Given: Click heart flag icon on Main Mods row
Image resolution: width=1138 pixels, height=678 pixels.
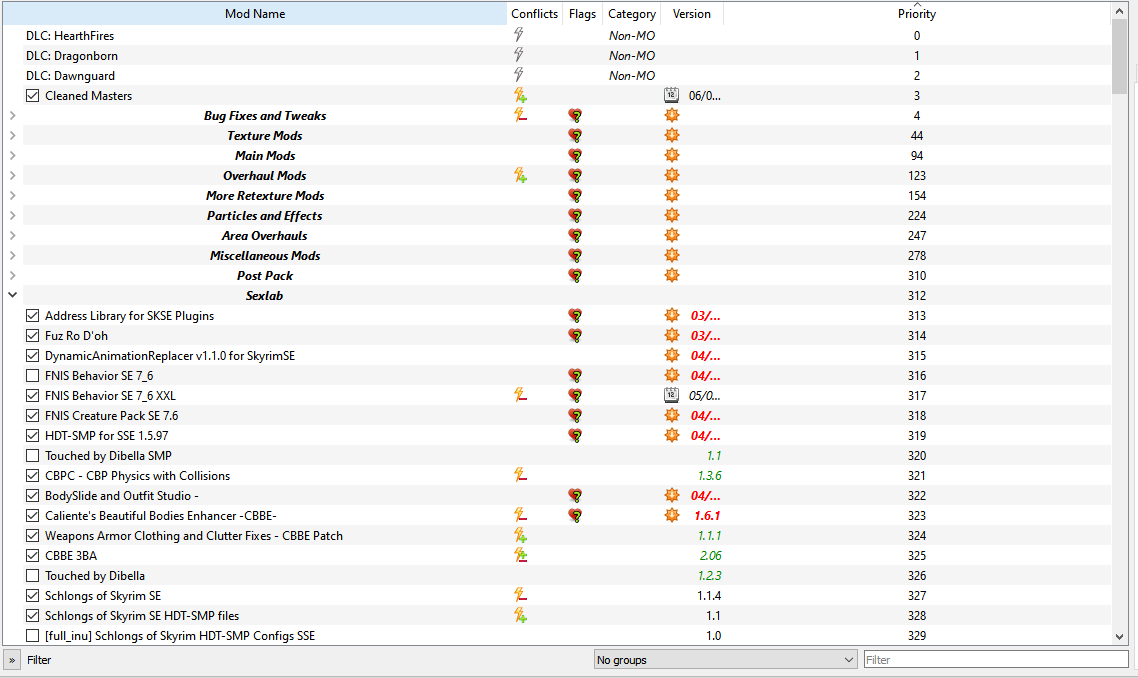Looking at the screenshot, I should (x=575, y=155).
